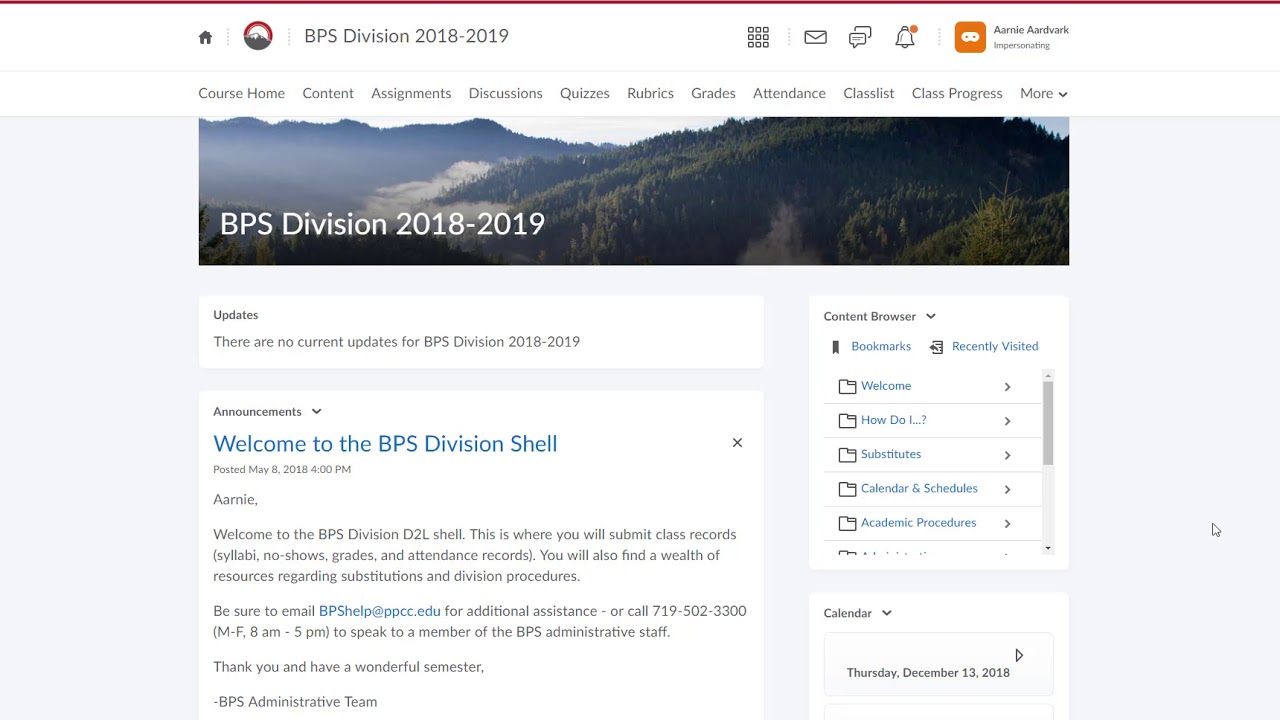This screenshot has width=1280, height=720.
Task: Click the Content Browser scroll-down arrow
Action: coord(1048,548)
